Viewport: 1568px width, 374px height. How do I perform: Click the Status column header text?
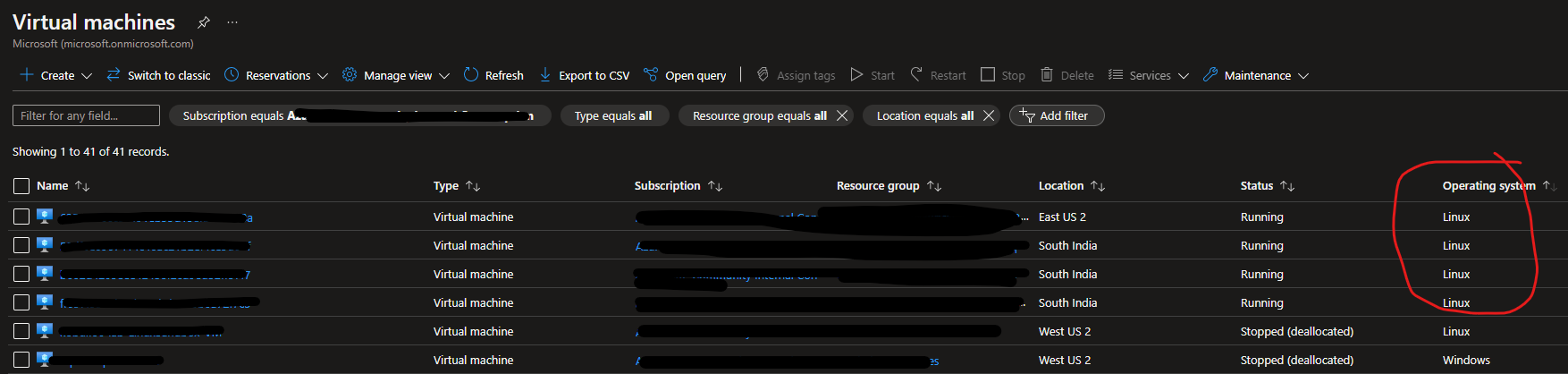(1257, 186)
